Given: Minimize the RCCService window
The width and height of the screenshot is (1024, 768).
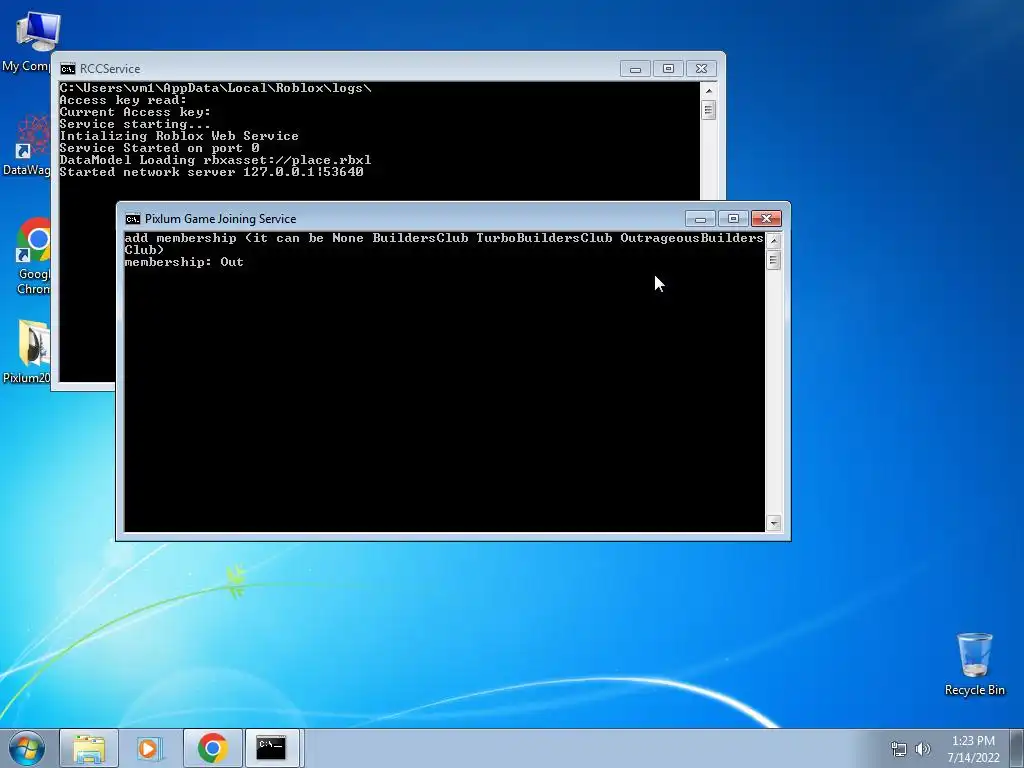Looking at the screenshot, I should pyautogui.click(x=635, y=69).
